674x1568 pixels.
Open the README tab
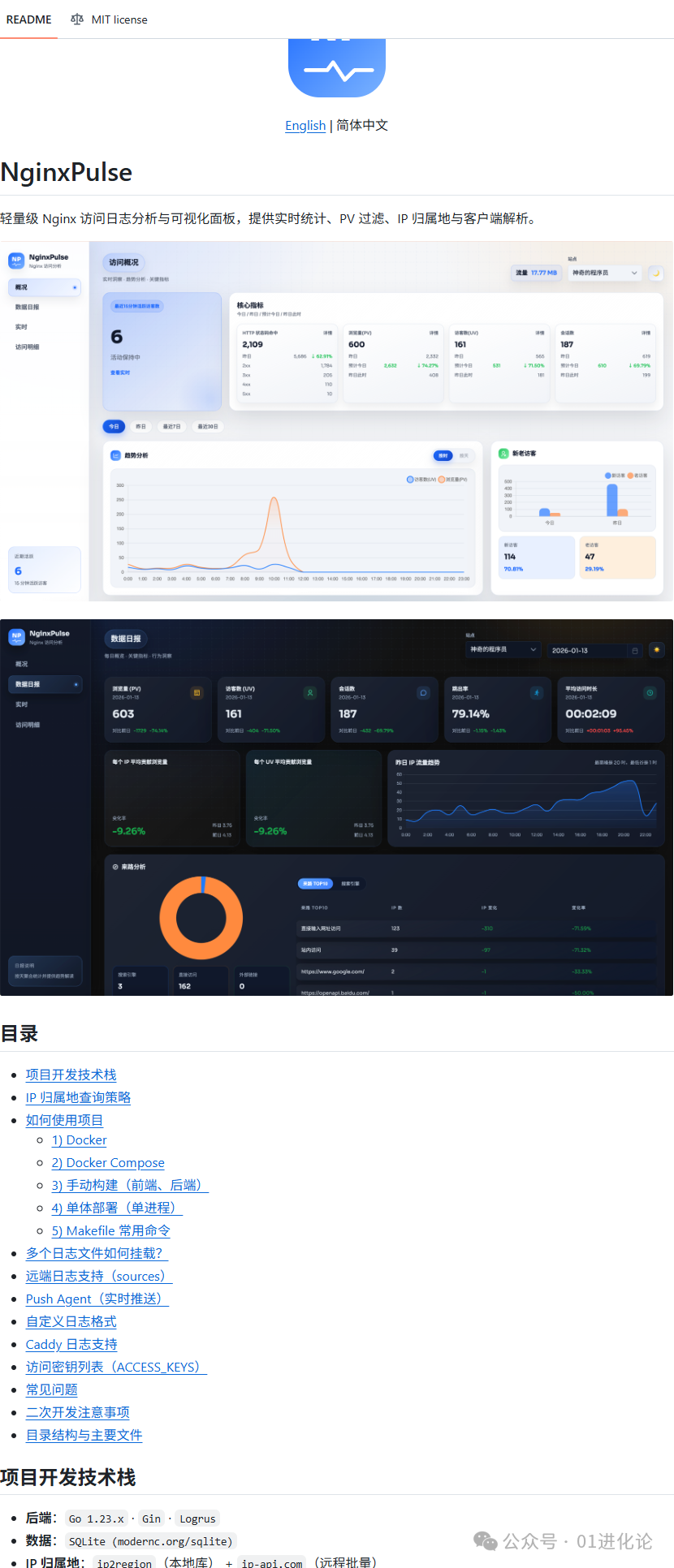[28, 19]
